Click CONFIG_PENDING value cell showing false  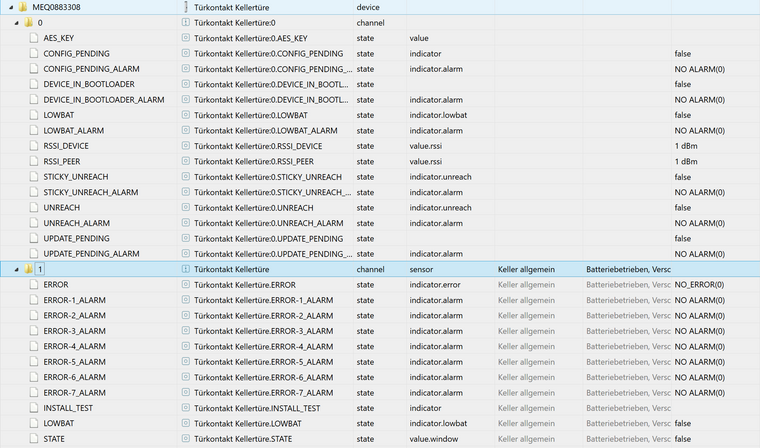tap(683, 53)
